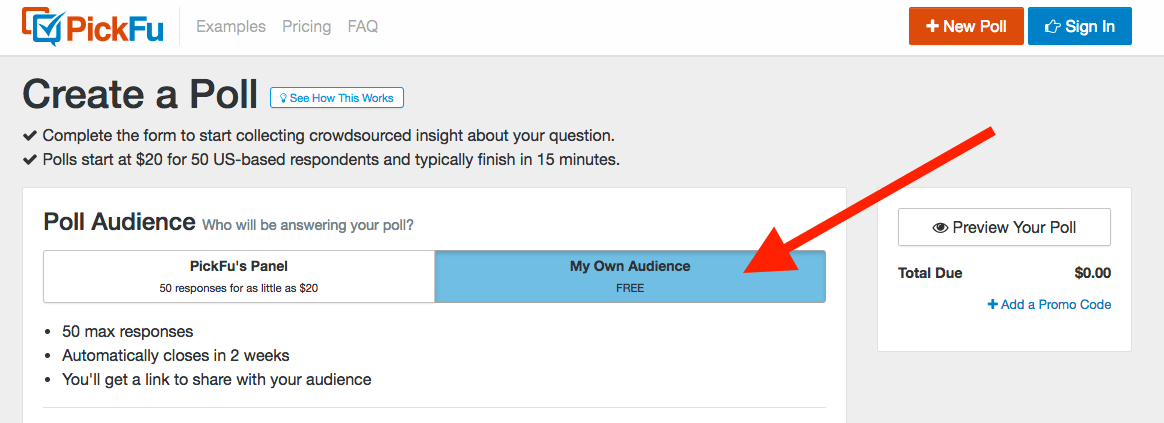Click the Create a Poll heading
1164x423 pixels.
pos(140,95)
